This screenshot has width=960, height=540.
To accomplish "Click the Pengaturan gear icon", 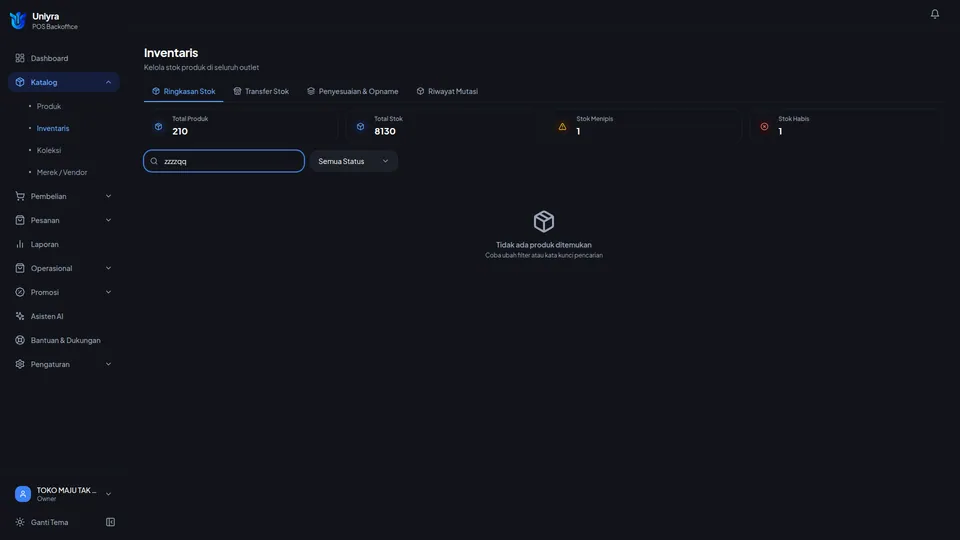I will [20, 364].
